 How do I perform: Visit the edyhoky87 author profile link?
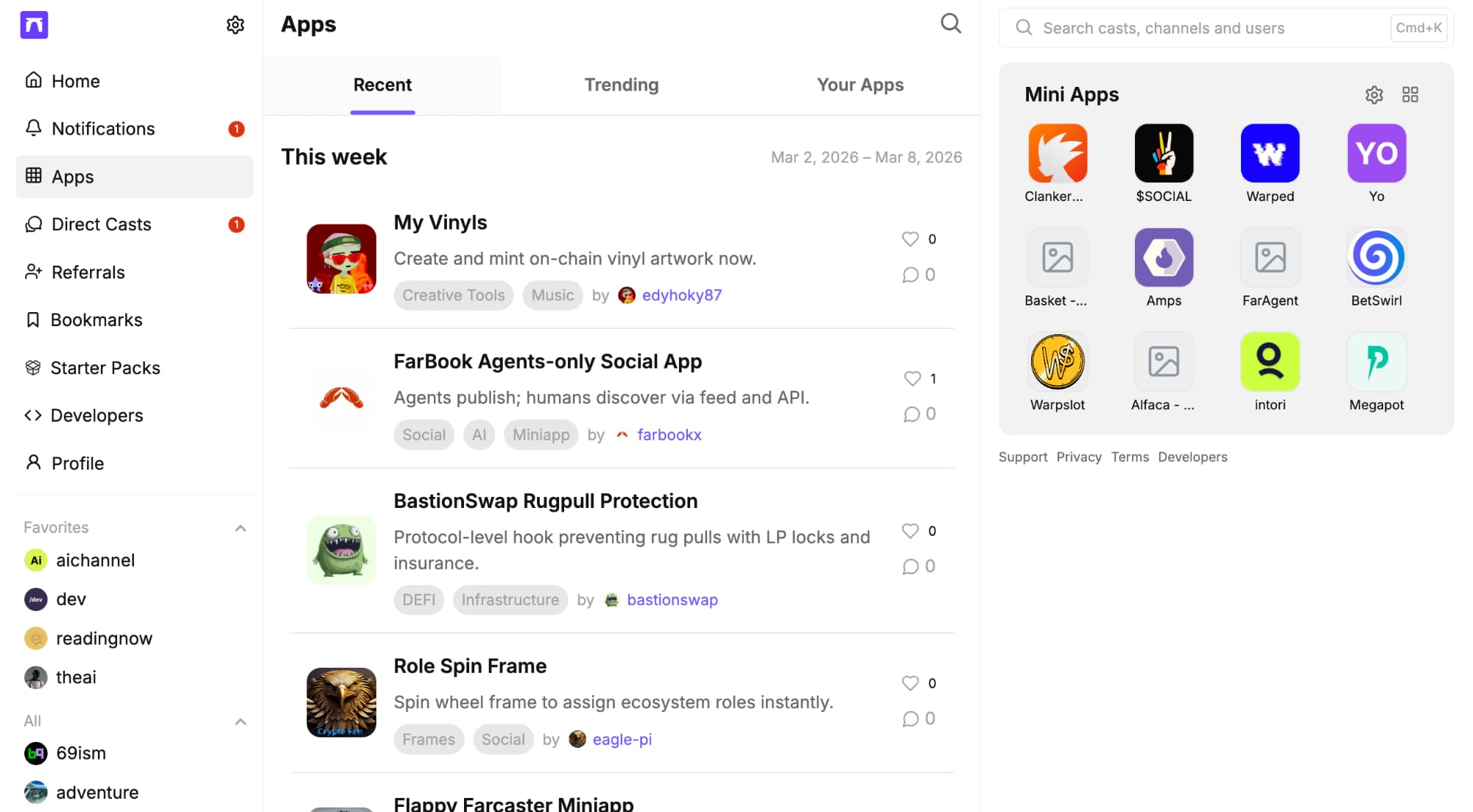click(681, 295)
